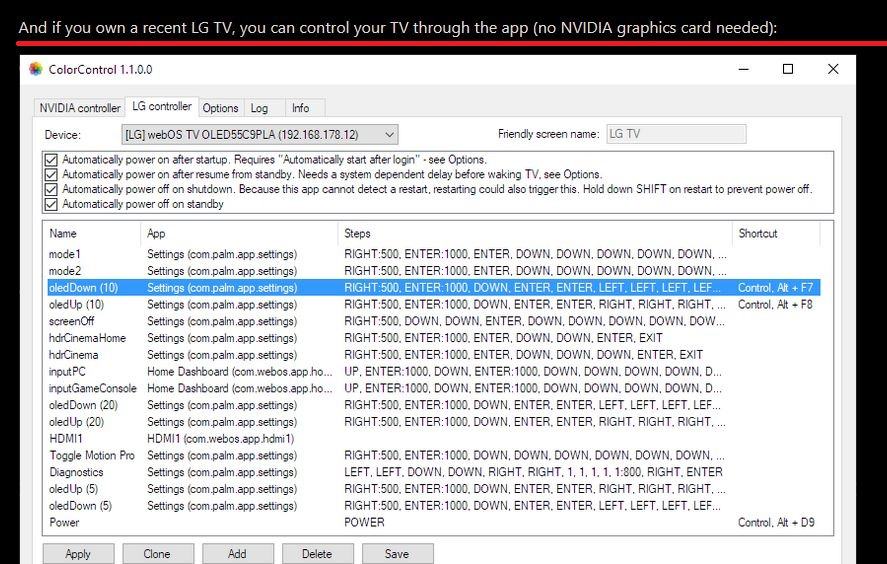Select the oledUp (5) preset
887x564 pixels.
[x=434, y=489]
